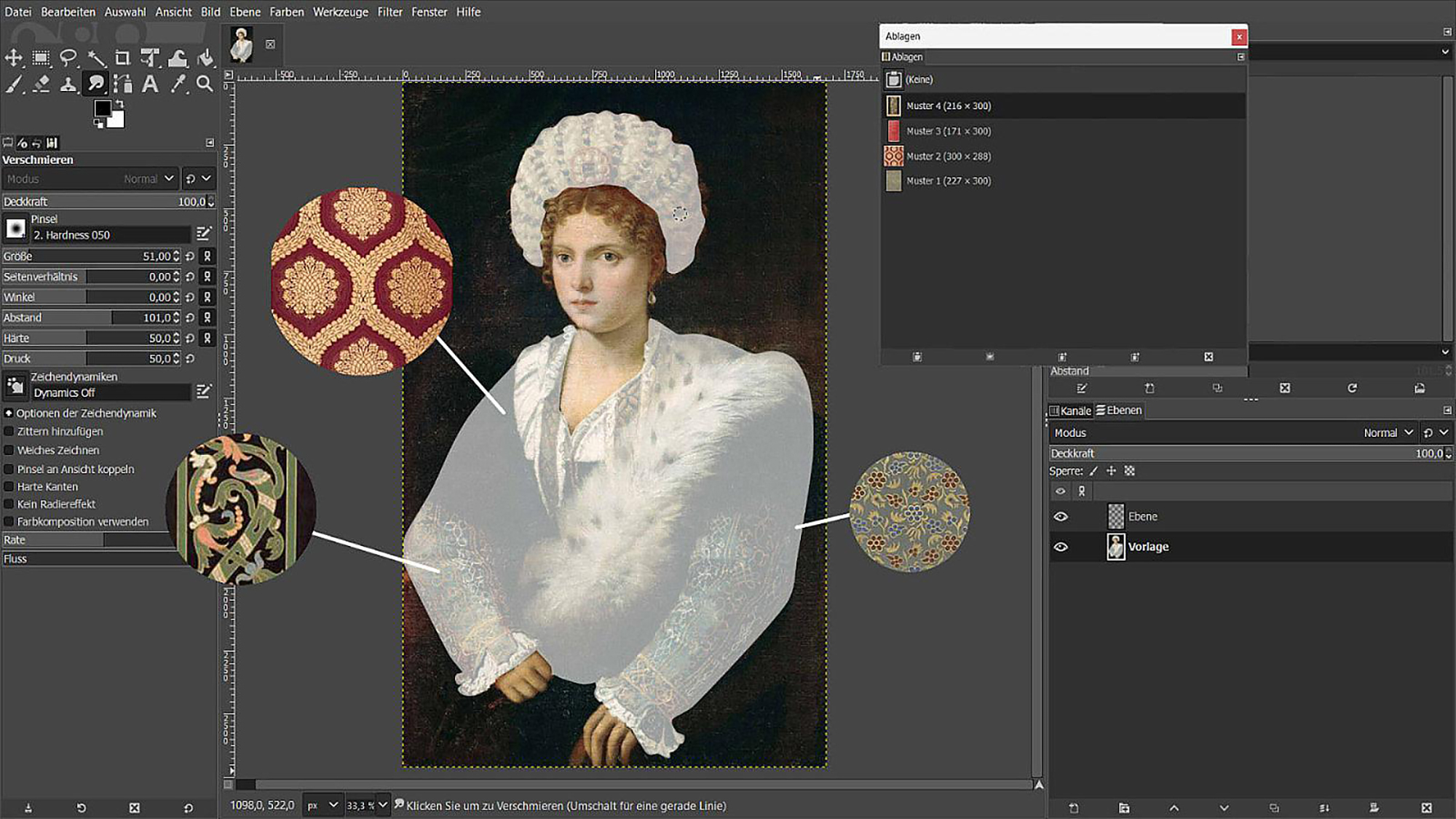Image resolution: width=1456 pixels, height=819 pixels.
Task: Select the Paintbrush tool
Action: (x=14, y=84)
